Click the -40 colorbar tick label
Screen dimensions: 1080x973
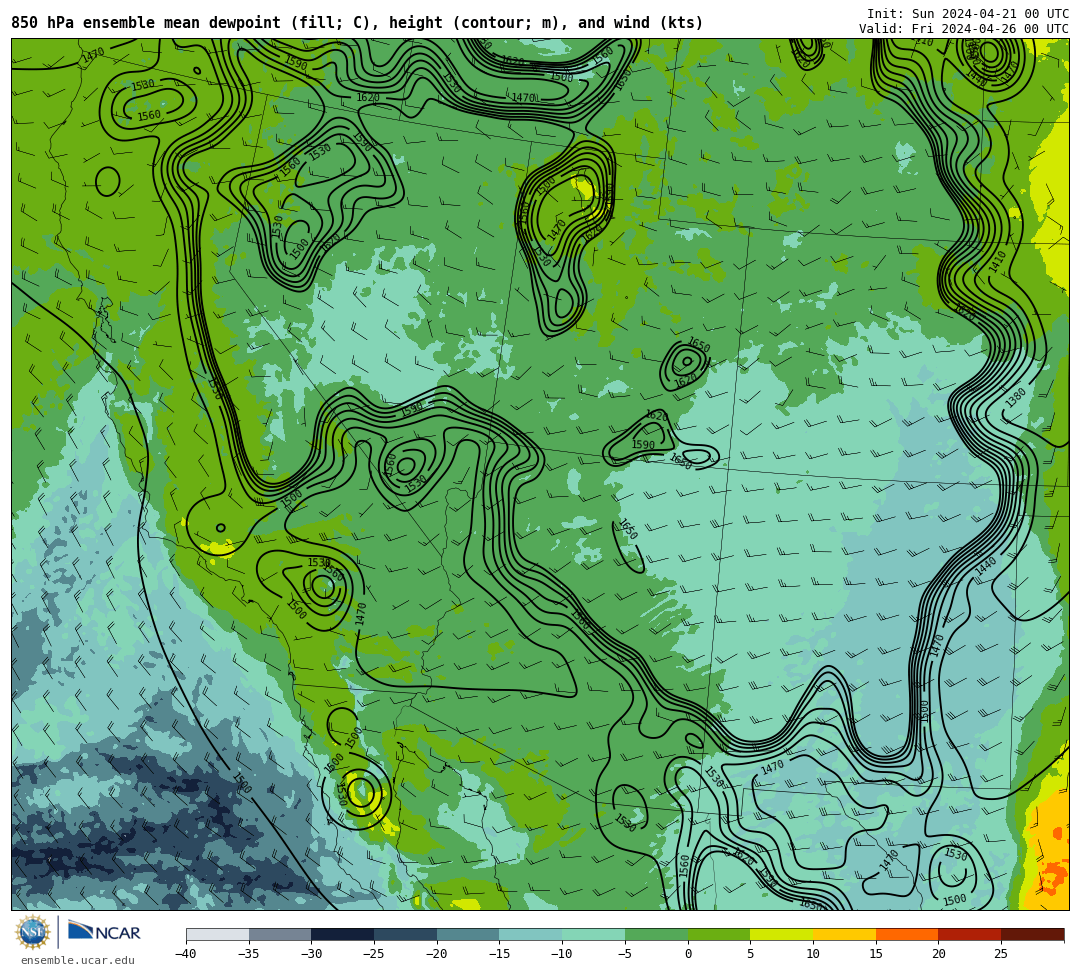coord(186,954)
